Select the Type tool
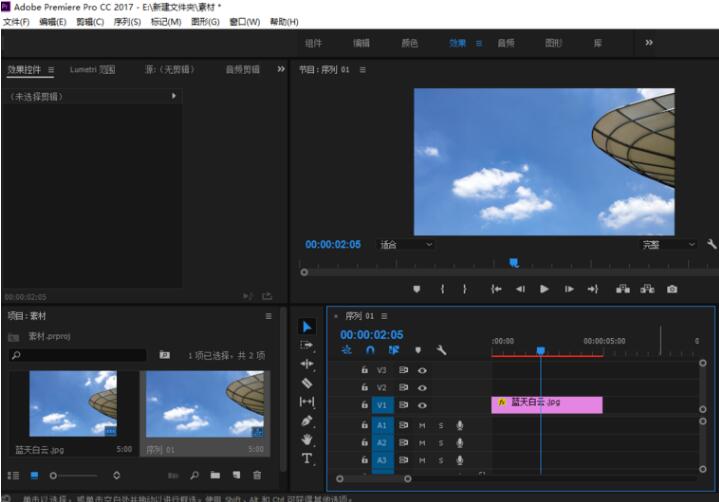 (307, 459)
